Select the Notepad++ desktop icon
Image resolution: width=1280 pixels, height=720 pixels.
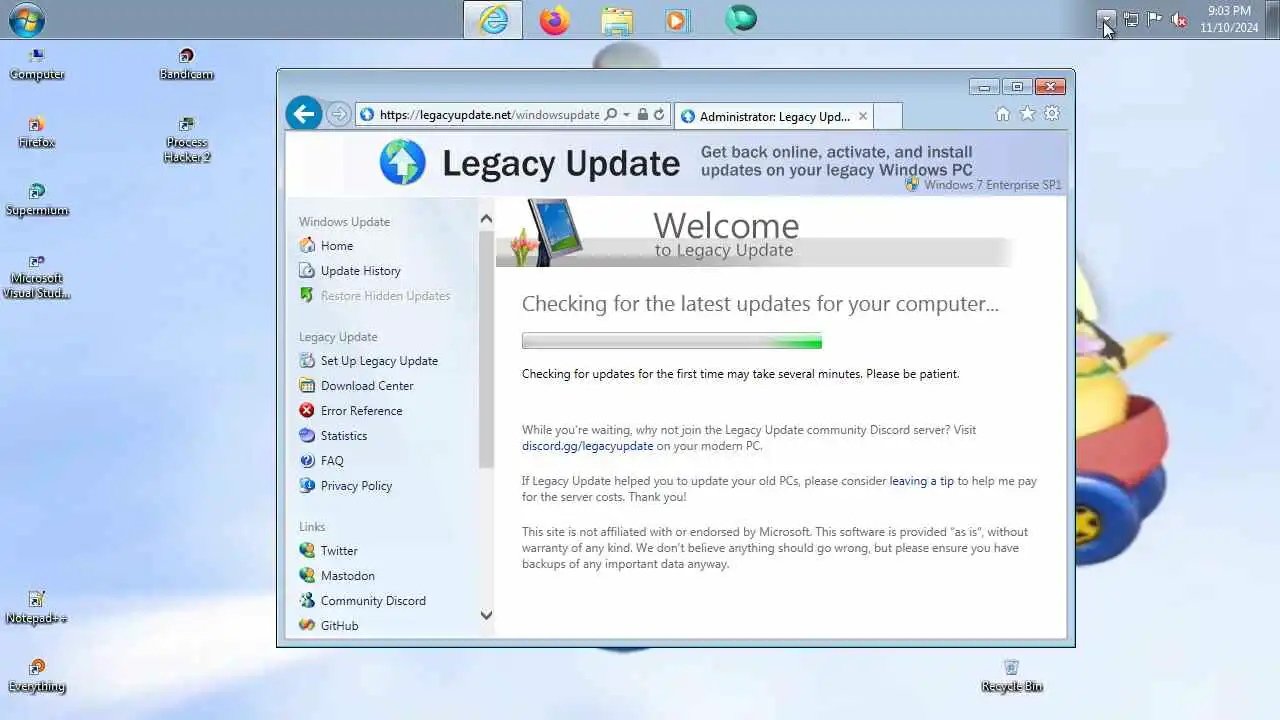click(37, 609)
